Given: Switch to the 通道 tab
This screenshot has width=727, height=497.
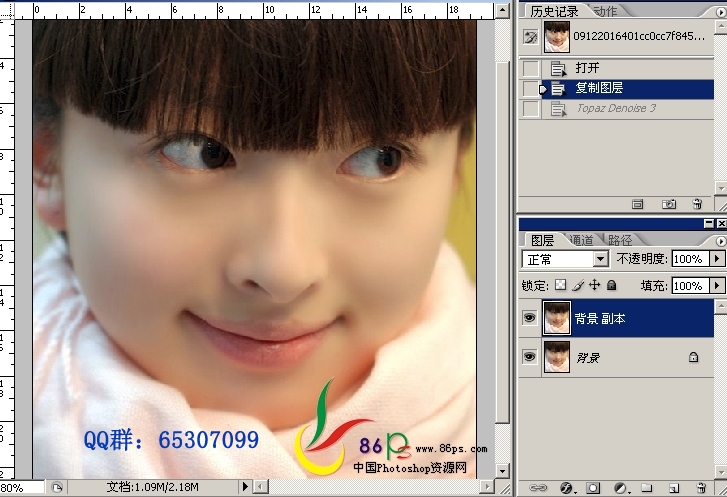Looking at the screenshot, I should point(581,240).
